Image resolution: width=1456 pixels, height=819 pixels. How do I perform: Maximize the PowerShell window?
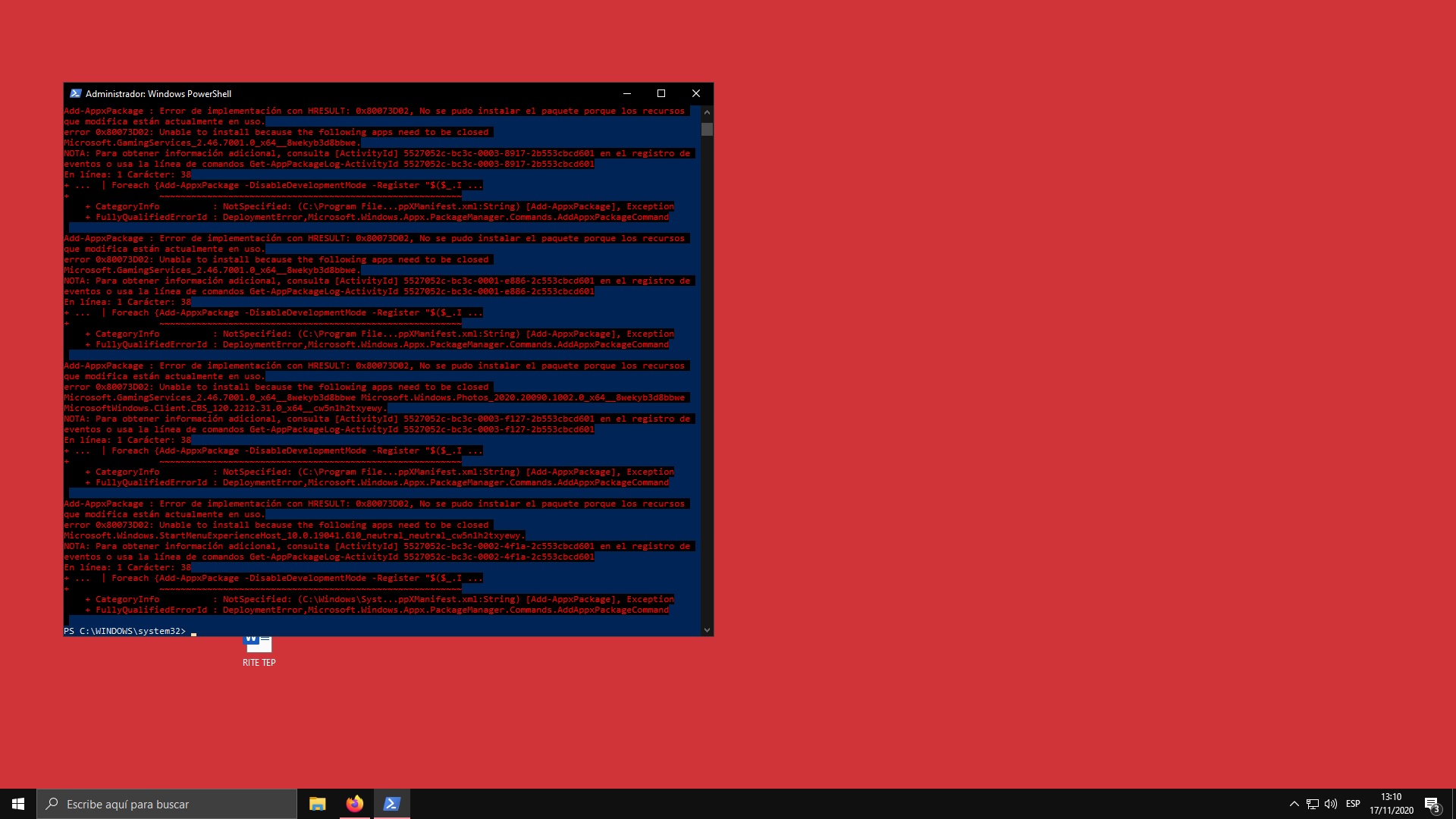pos(661,93)
